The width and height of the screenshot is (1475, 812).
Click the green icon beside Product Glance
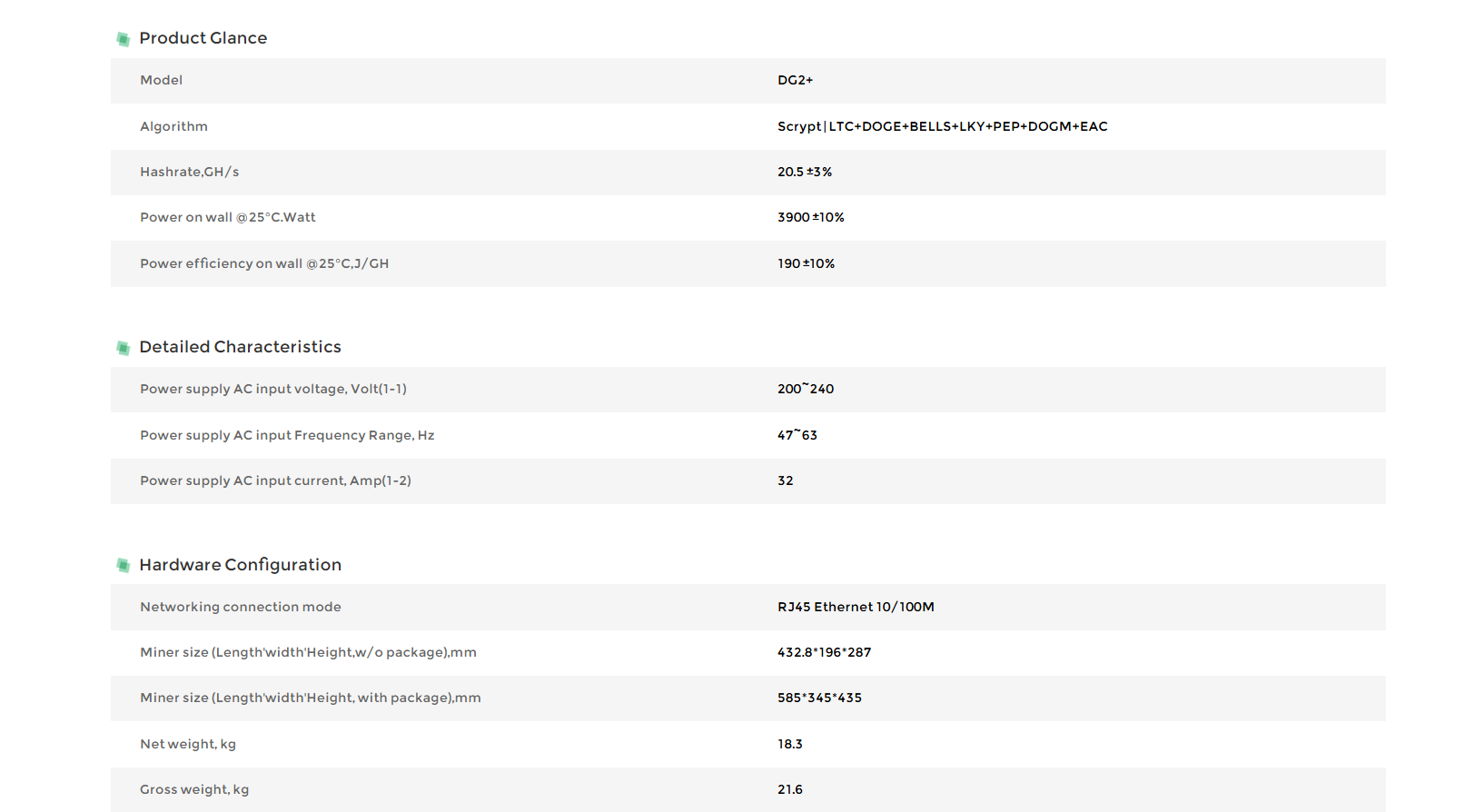(x=123, y=39)
